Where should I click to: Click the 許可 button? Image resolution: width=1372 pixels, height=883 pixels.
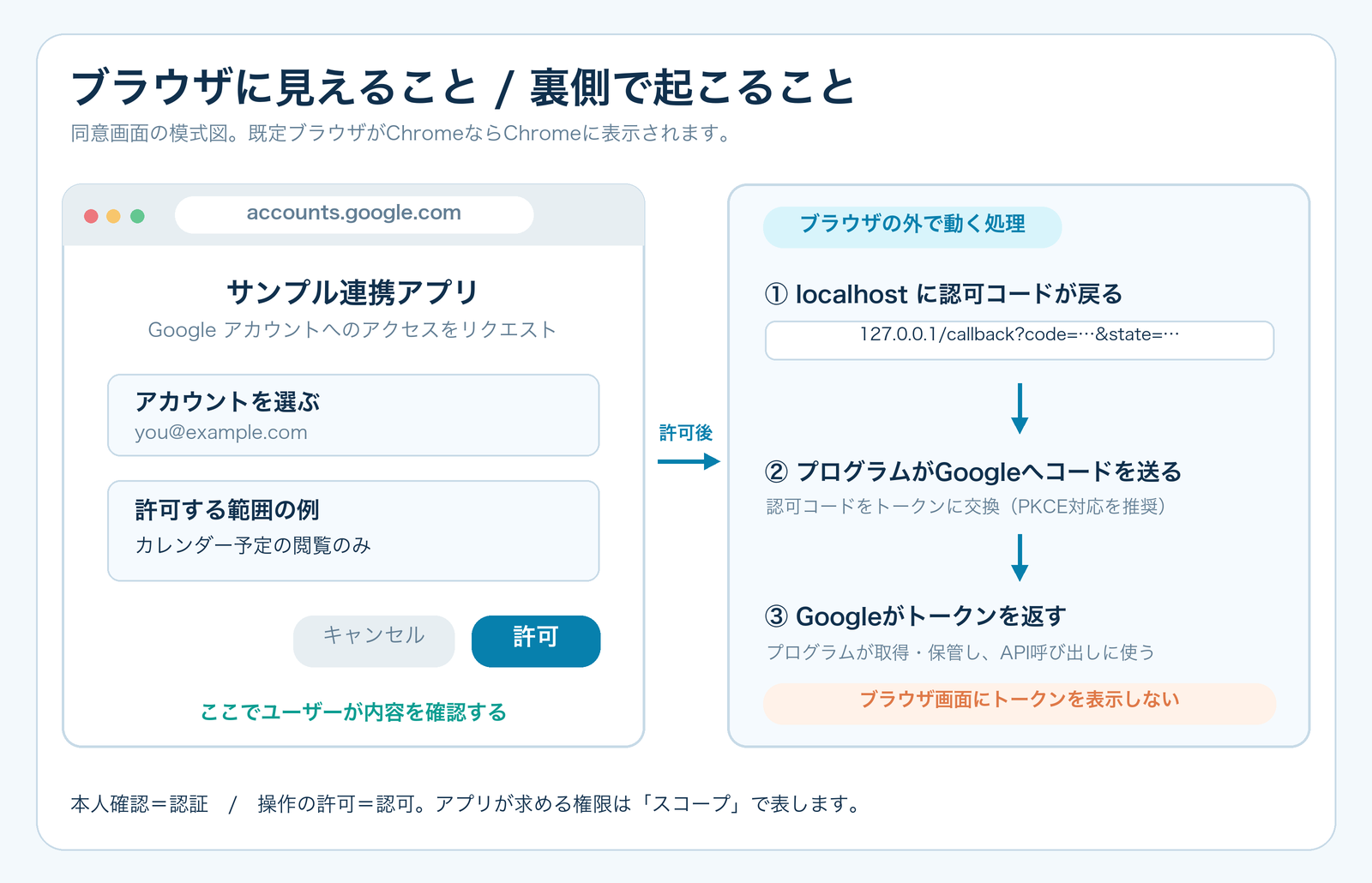pos(536,640)
